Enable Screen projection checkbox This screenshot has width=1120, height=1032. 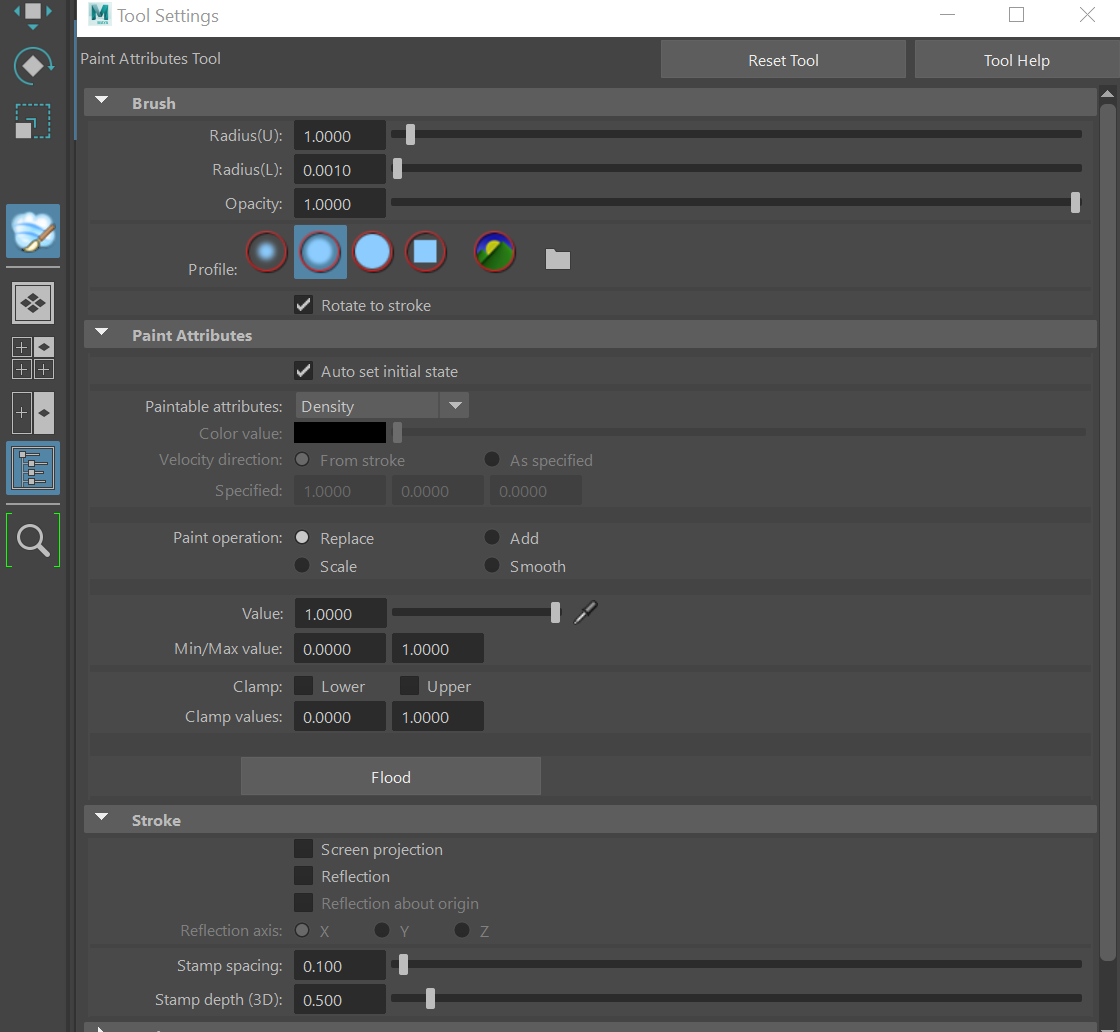tap(304, 848)
